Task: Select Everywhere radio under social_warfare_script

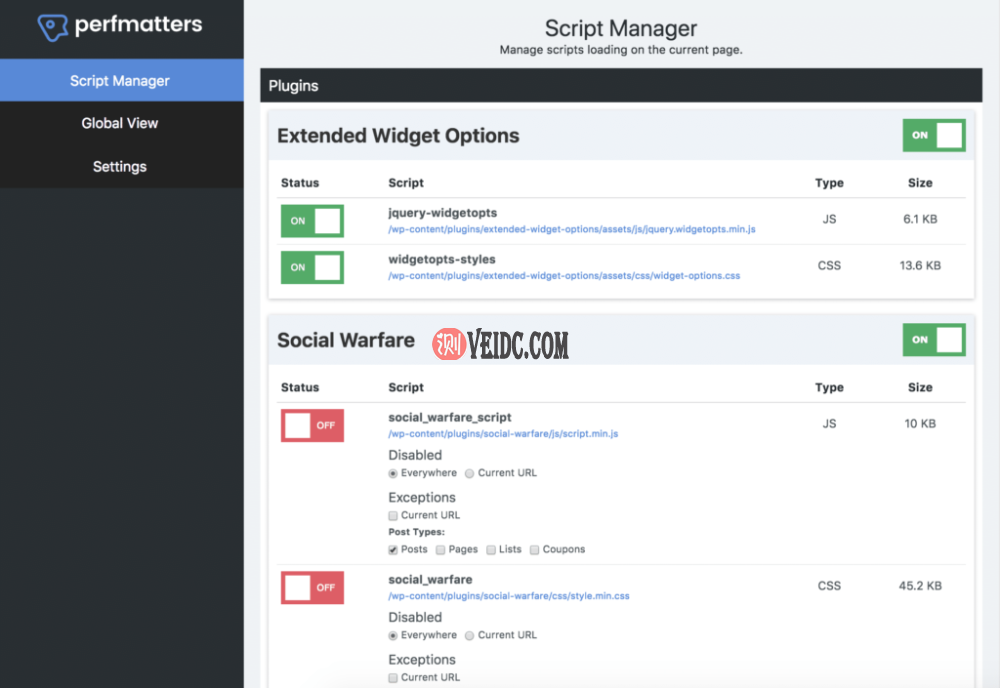Action: [x=393, y=473]
